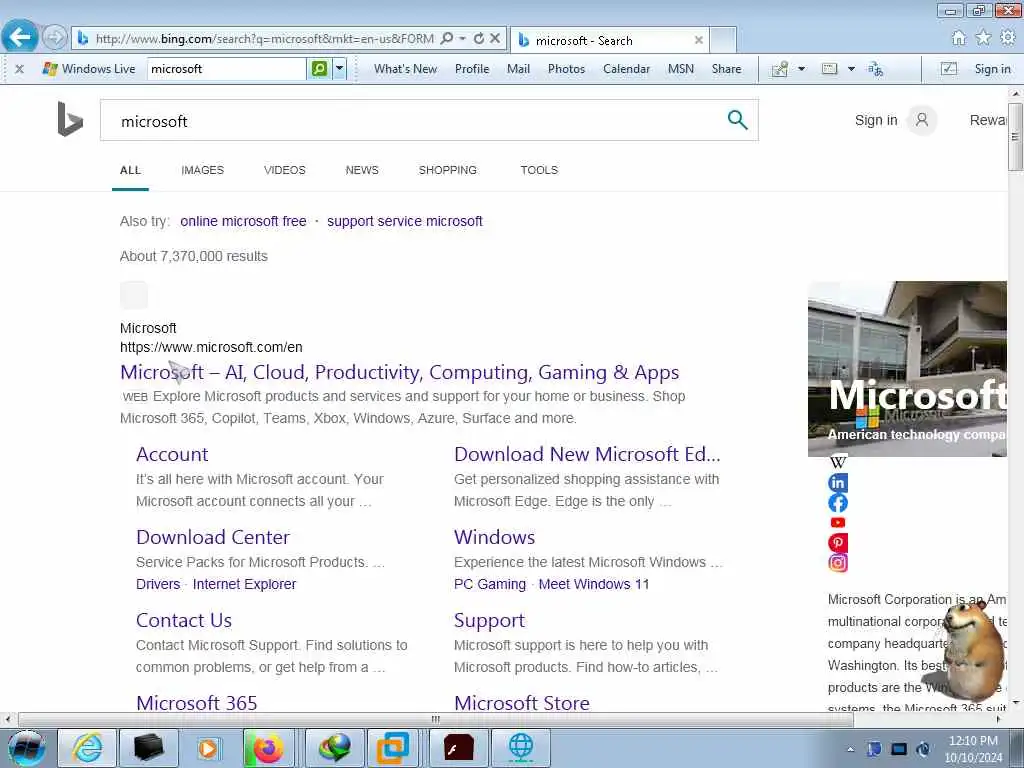
Task: Click the refresh icon in address bar
Action: (x=479, y=39)
